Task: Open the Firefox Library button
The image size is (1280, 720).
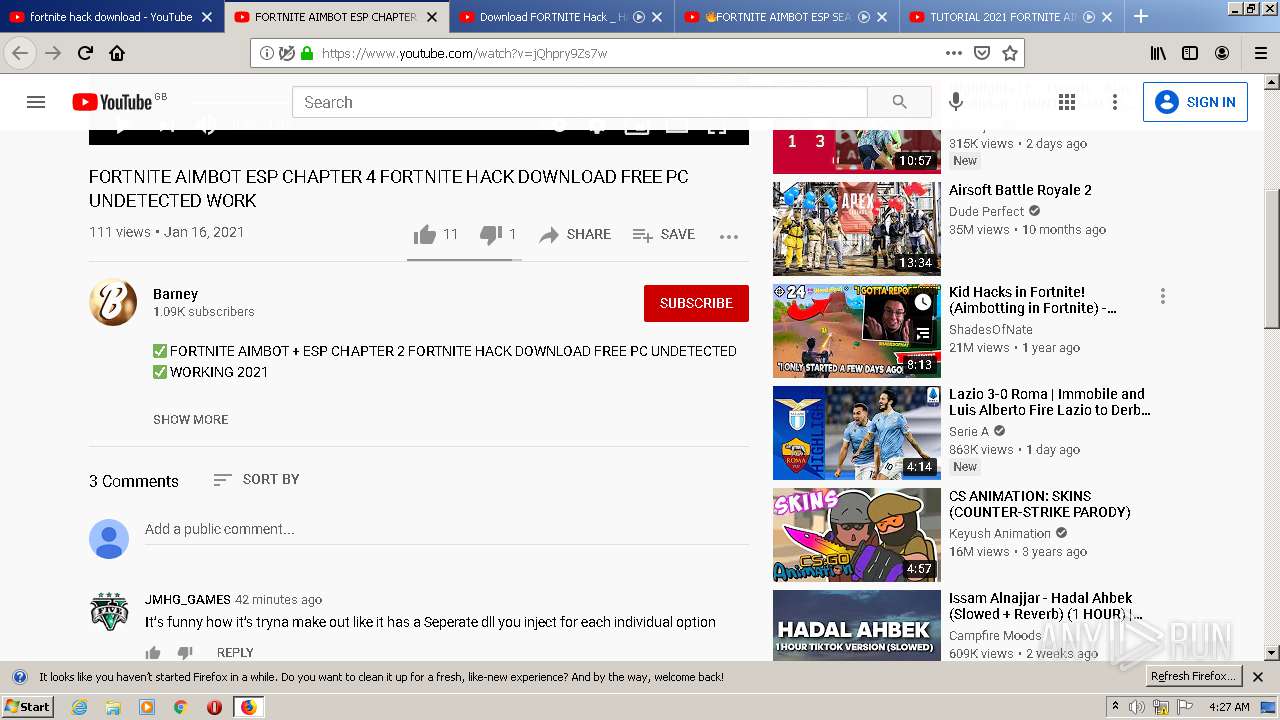Action: coord(1158,53)
